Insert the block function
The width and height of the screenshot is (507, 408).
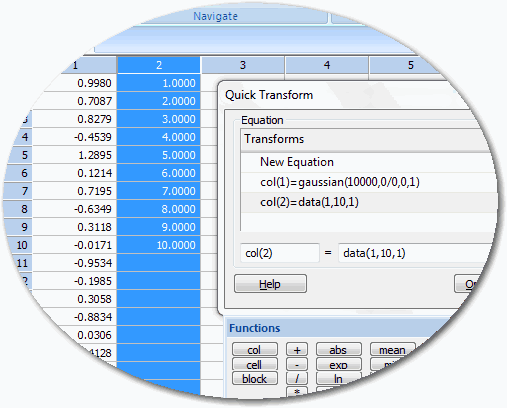pos(255,379)
